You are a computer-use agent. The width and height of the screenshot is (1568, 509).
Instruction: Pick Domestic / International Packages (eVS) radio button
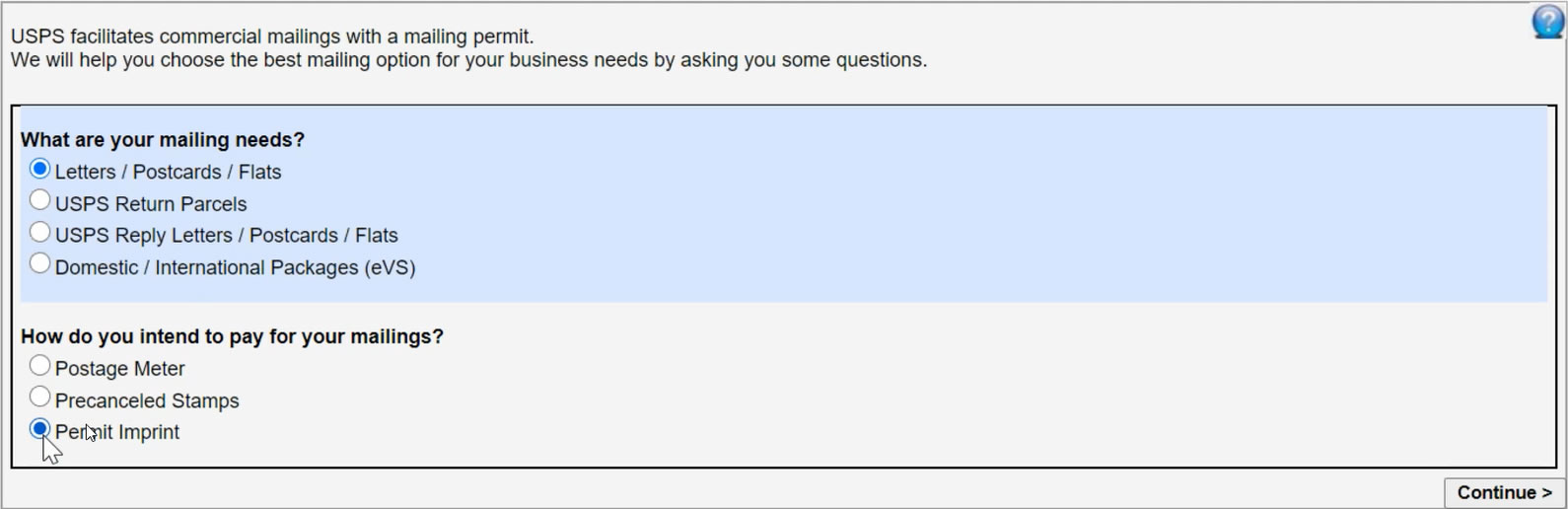pyautogui.click(x=39, y=263)
